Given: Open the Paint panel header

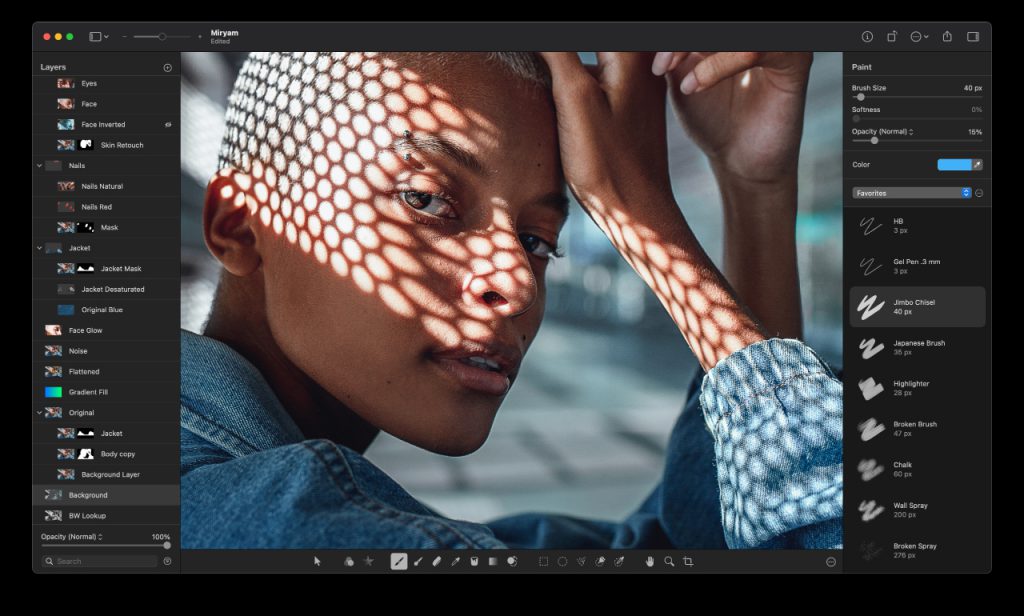Looking at the screenshot, I should [862, 66].
